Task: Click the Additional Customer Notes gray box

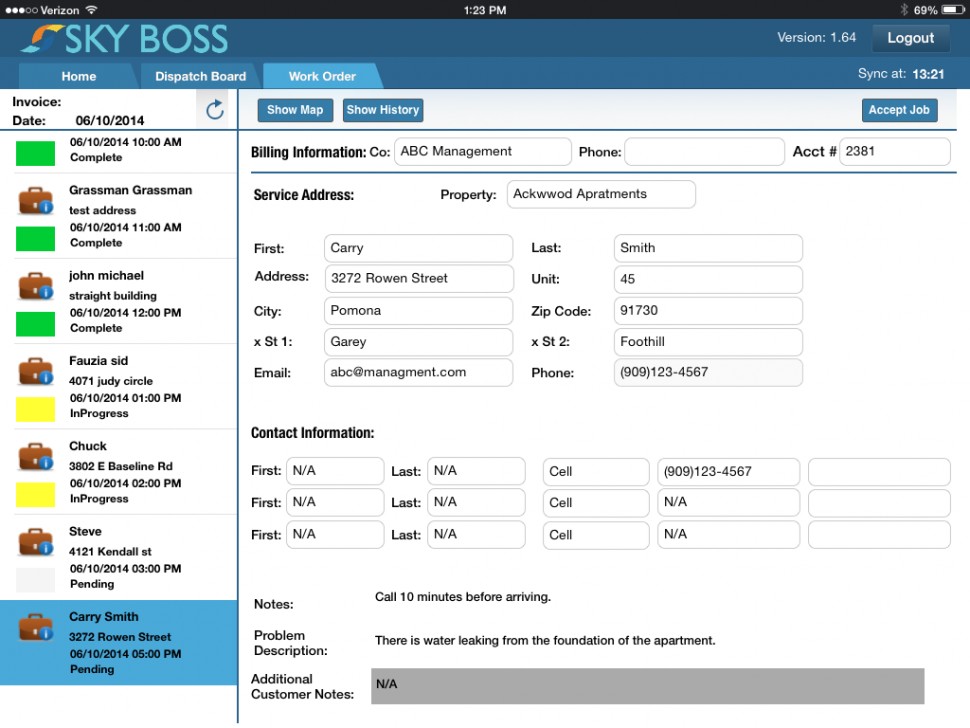Action: coord(648,686)
